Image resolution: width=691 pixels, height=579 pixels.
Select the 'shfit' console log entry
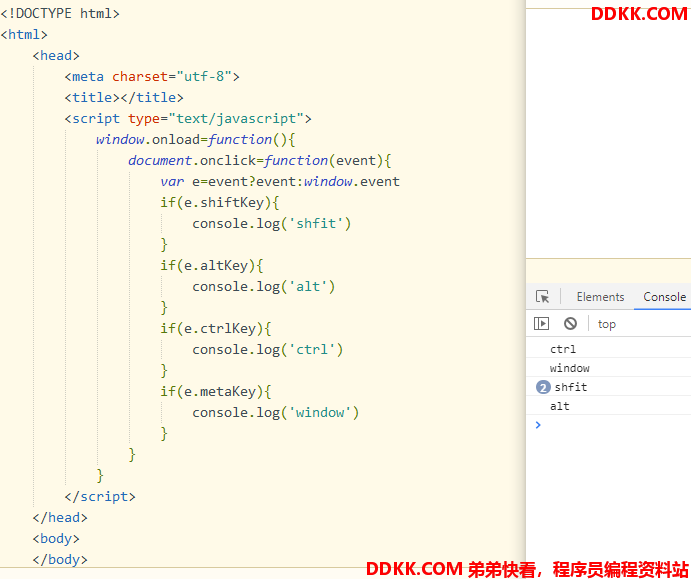[x=571, y=387]
